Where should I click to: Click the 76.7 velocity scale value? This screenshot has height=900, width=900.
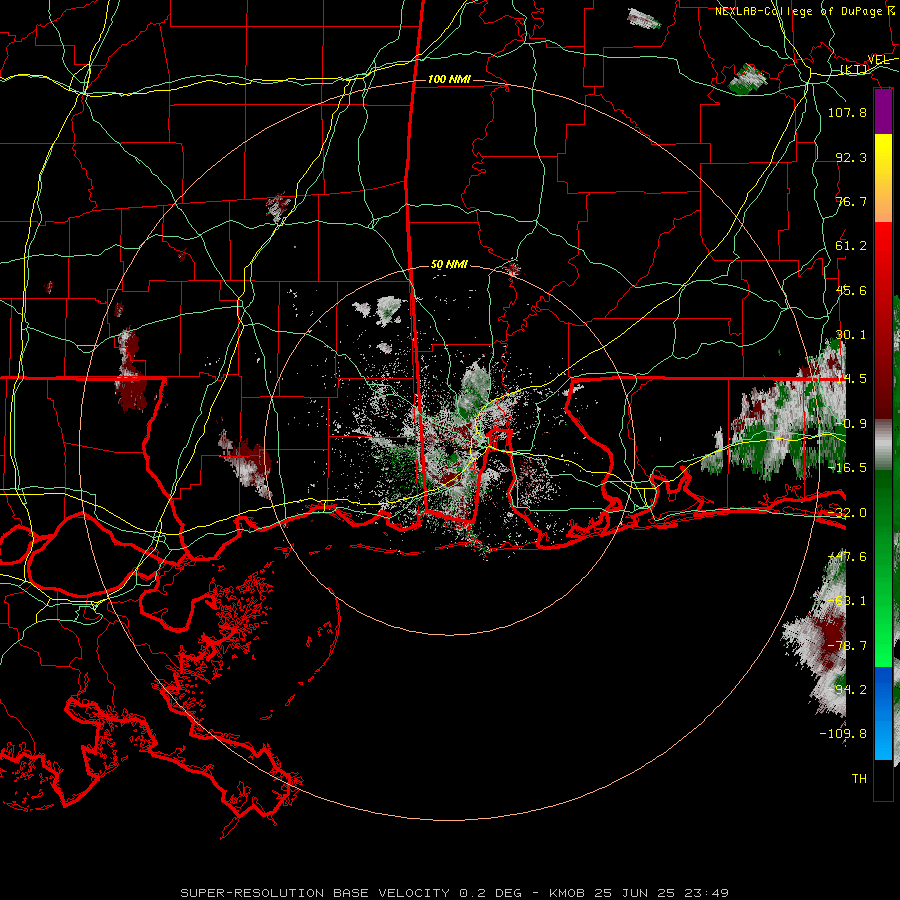[851, 201]
